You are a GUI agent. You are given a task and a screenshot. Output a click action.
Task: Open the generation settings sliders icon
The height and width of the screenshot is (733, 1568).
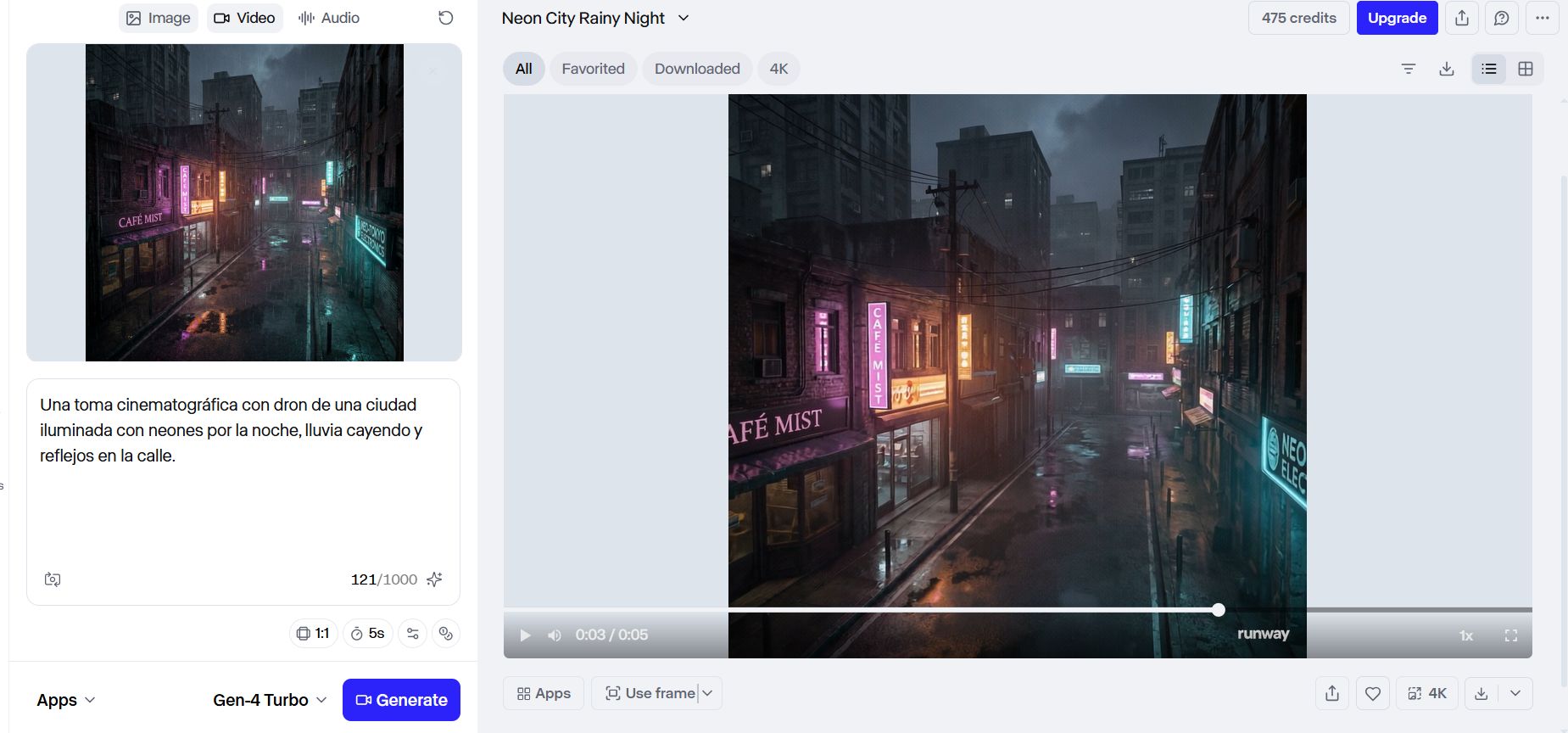pos(413,634)
